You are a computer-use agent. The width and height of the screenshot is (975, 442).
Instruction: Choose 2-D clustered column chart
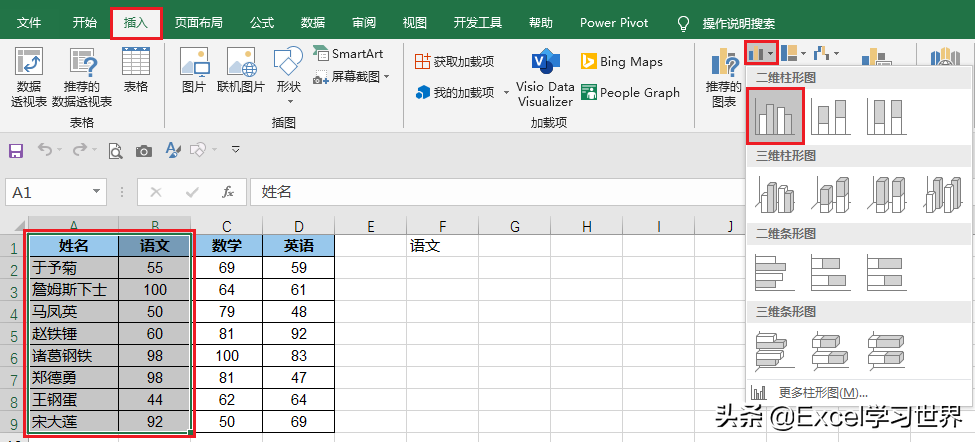click(x=777, y=116)
